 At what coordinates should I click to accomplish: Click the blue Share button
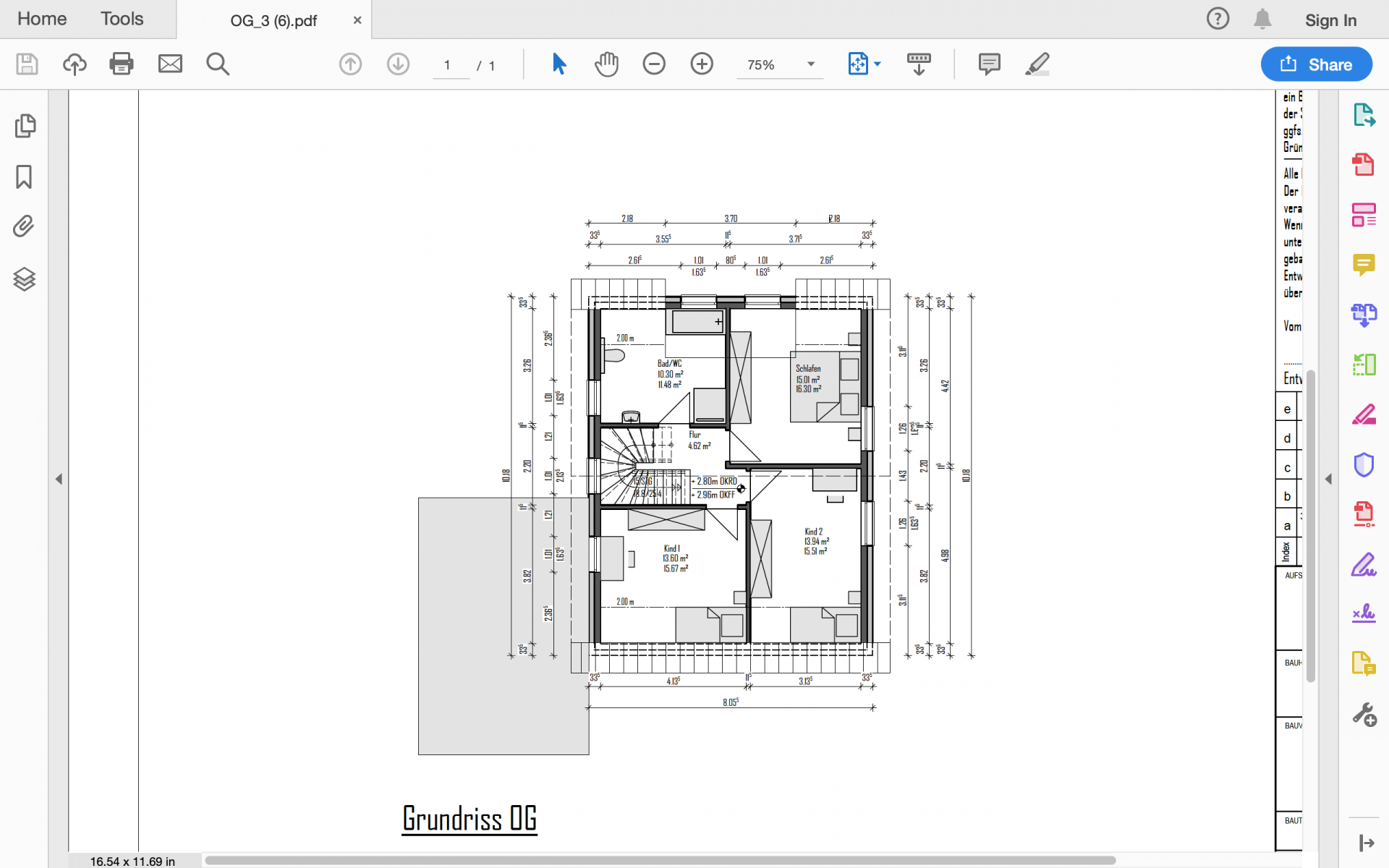coord(1317,64)
